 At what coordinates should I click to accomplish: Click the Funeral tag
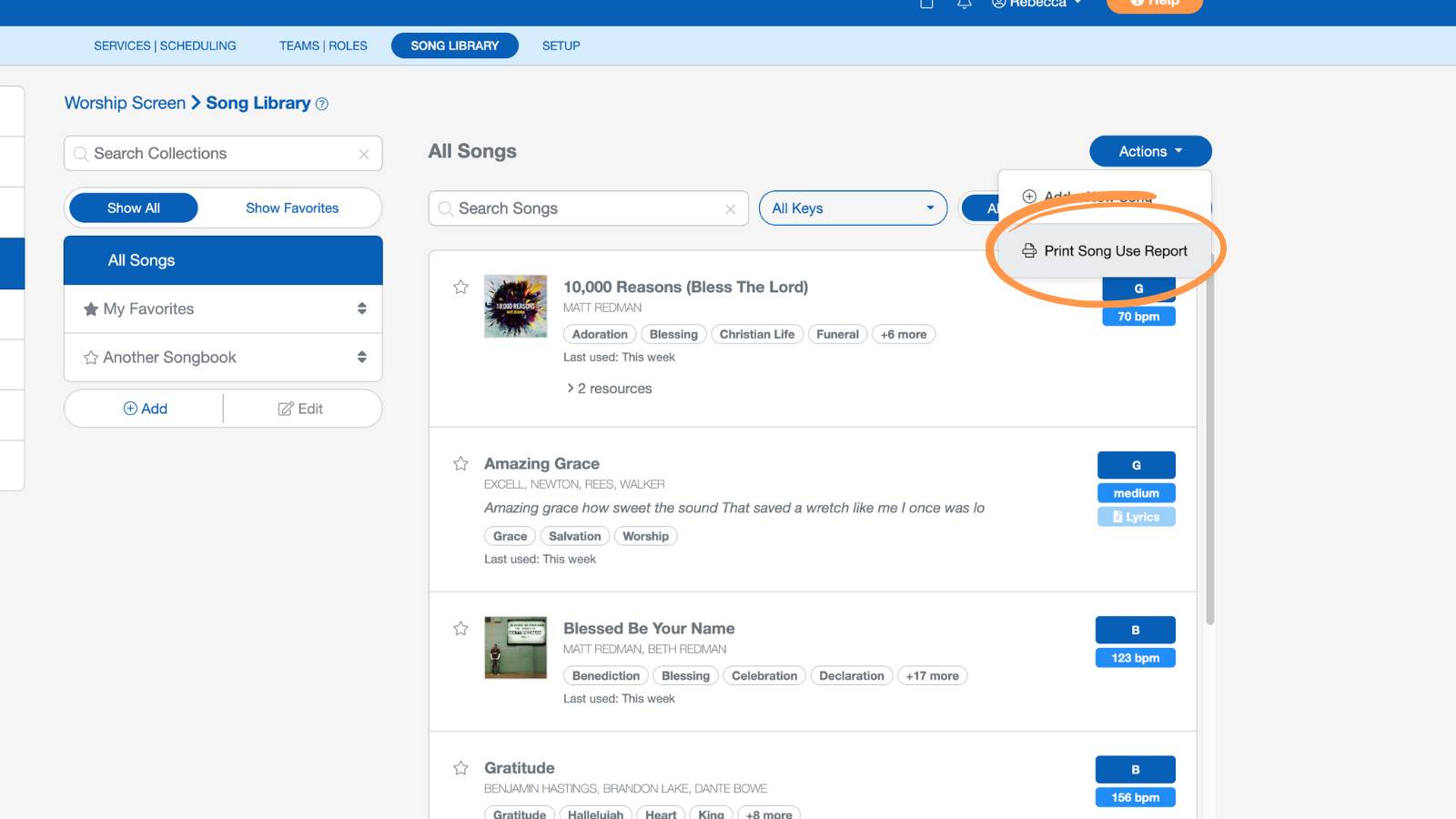(x=837, y=335)
